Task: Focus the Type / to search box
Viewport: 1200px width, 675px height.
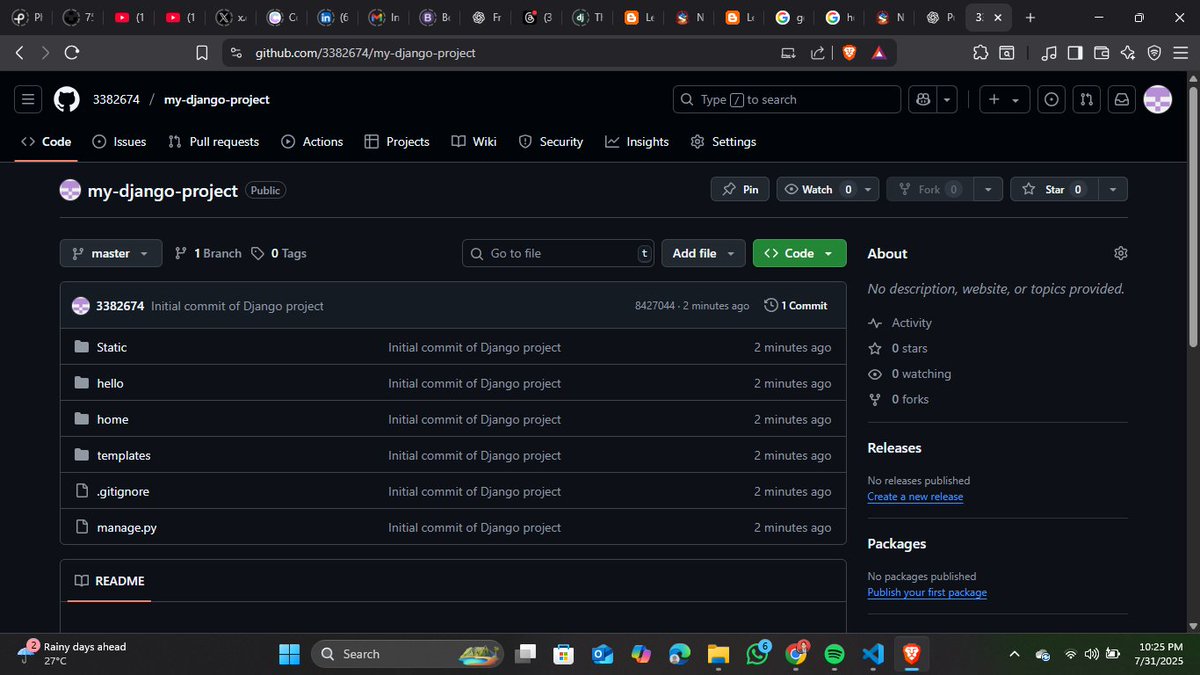Action: pos(787,99)
